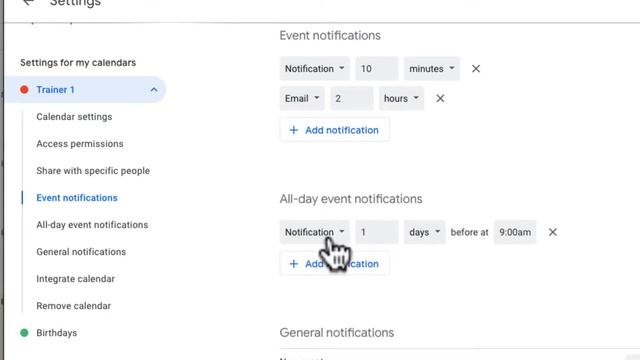Open Share with specific people
Screen dimensions: 640x360
(x=93, y=171)
